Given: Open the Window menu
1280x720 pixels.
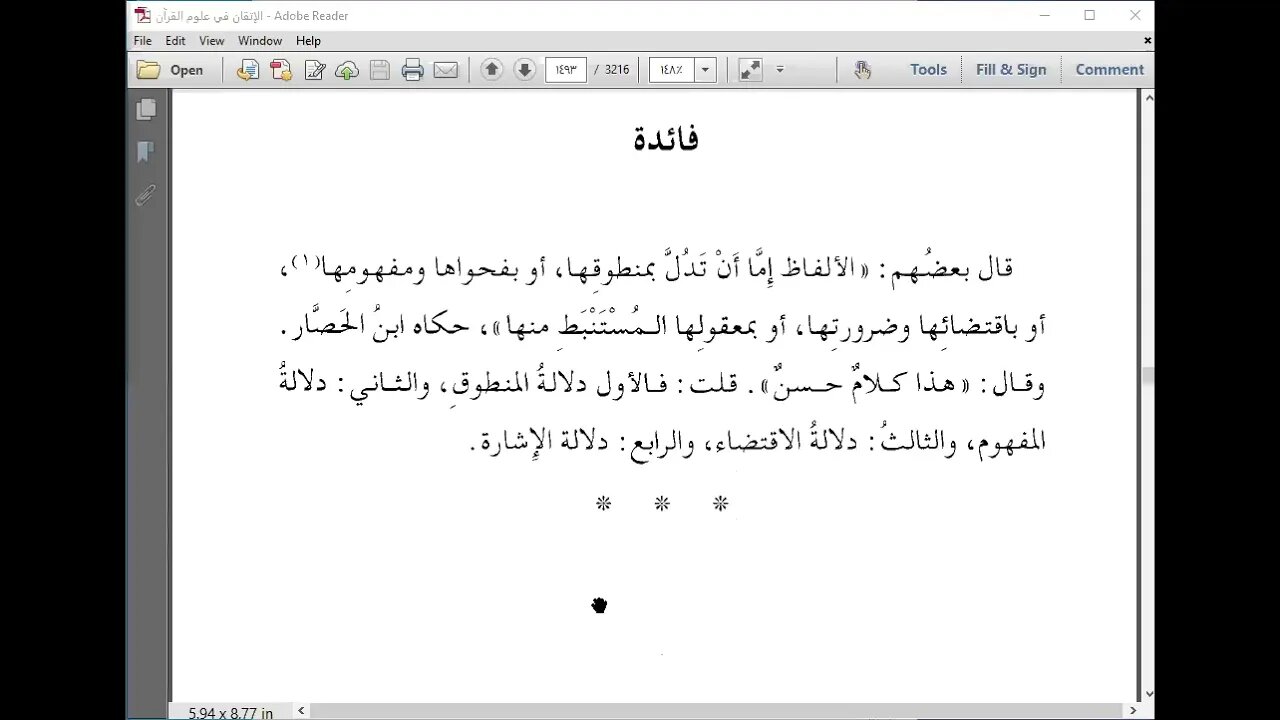Looking at the screenshot, I should pyautogui.click(x=260, y=41).
